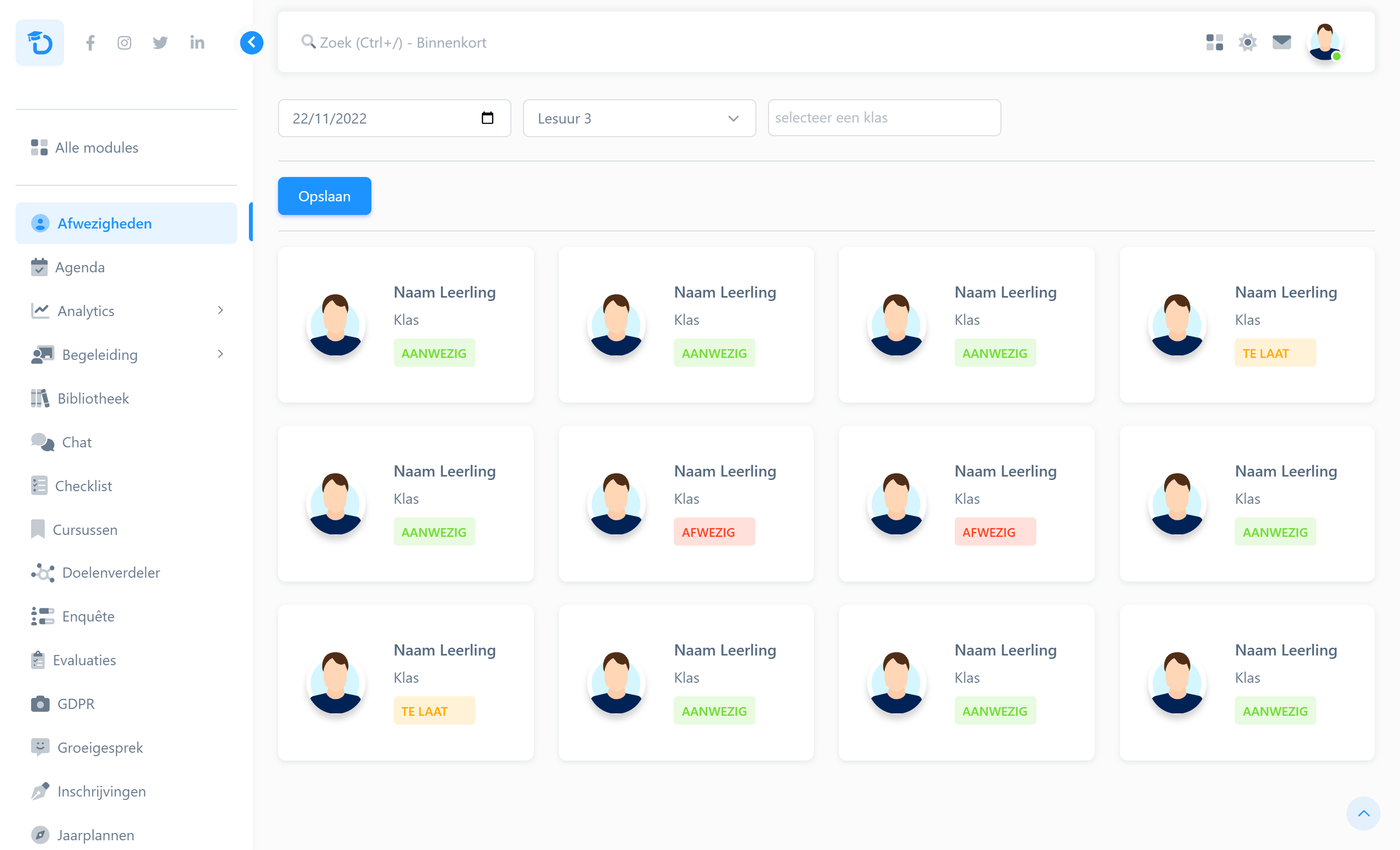The width and height of the screenshot is (1400, 850).
Task: Open the modules grid icon in the header
Action: point(1215,42)
